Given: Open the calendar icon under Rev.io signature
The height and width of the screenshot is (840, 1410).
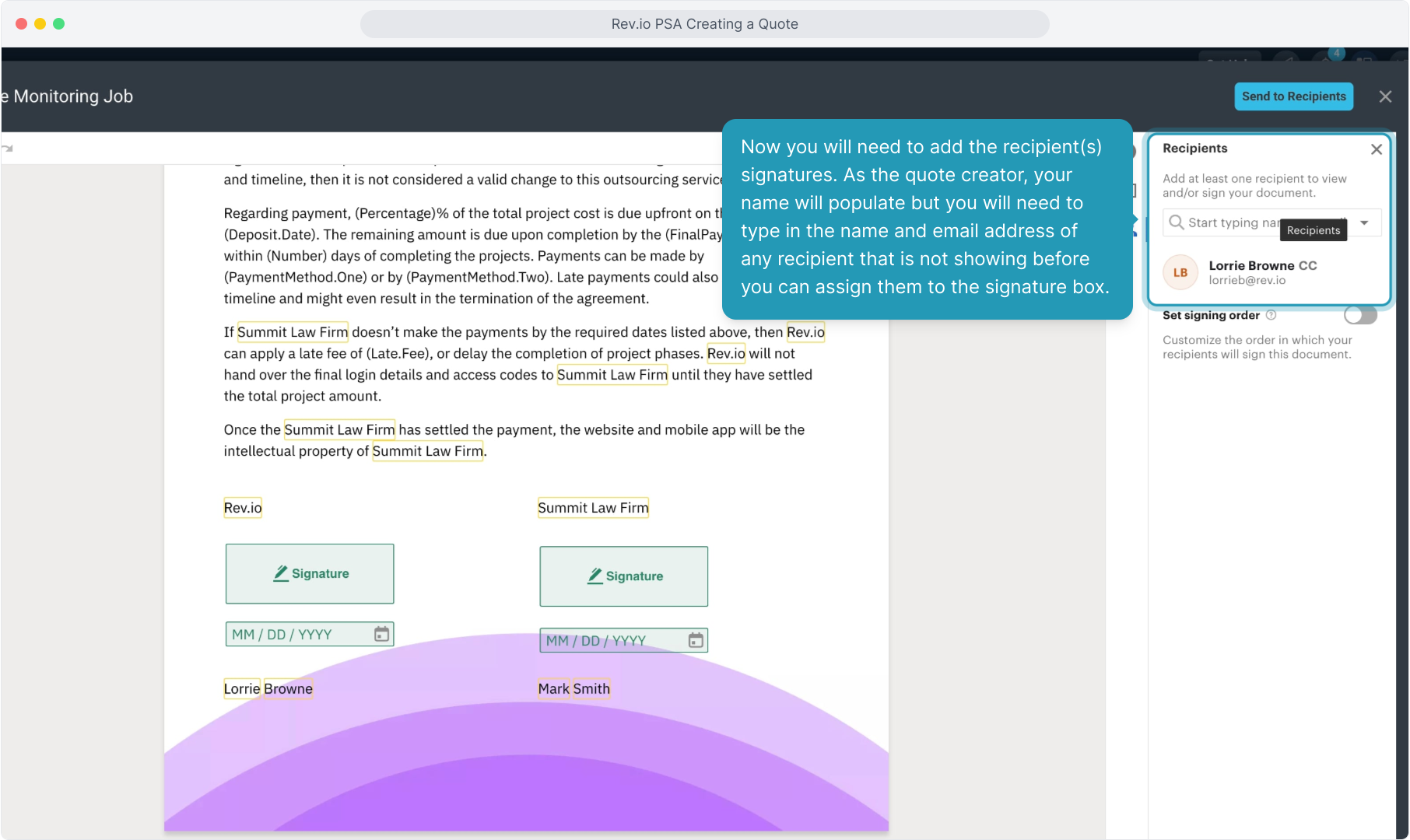Looking at the screenshot, I should pos(381,635).
